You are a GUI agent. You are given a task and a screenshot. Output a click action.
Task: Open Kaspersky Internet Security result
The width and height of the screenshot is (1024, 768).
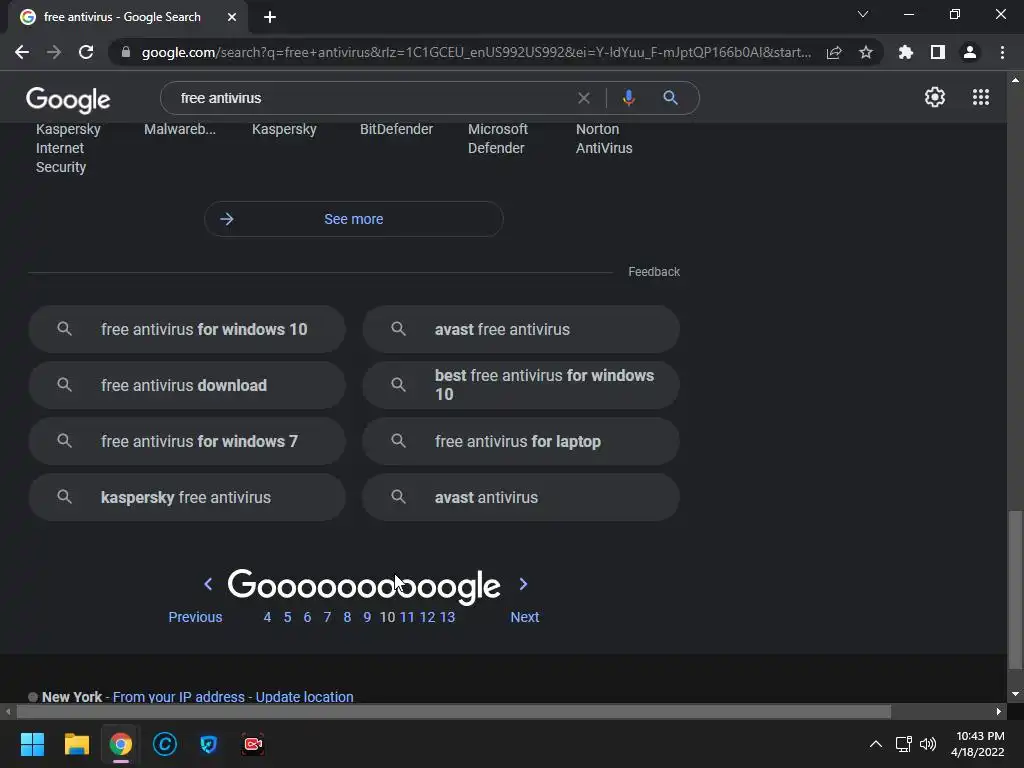click(68, 148)
